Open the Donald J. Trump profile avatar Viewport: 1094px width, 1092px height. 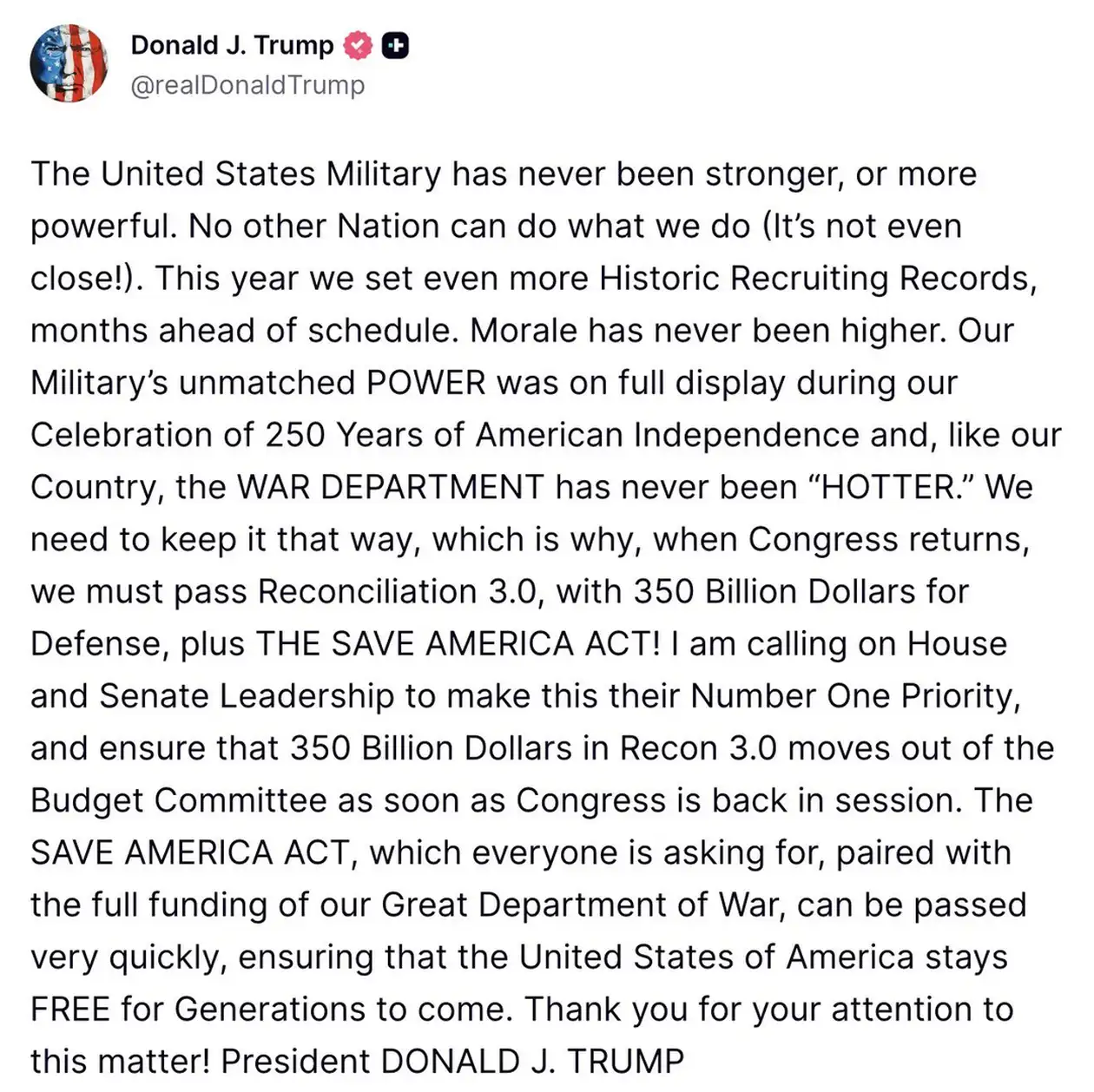(x=69, y=63)
